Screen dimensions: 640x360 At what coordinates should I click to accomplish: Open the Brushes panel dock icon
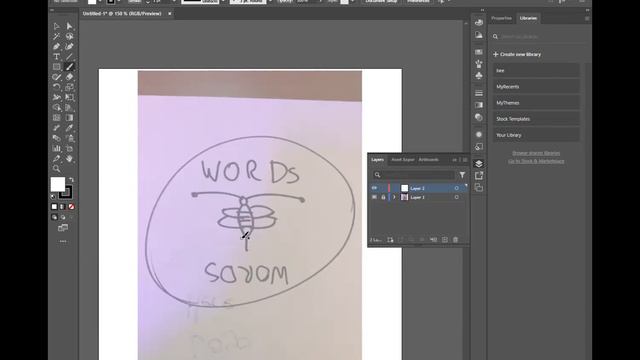point(479,64)
